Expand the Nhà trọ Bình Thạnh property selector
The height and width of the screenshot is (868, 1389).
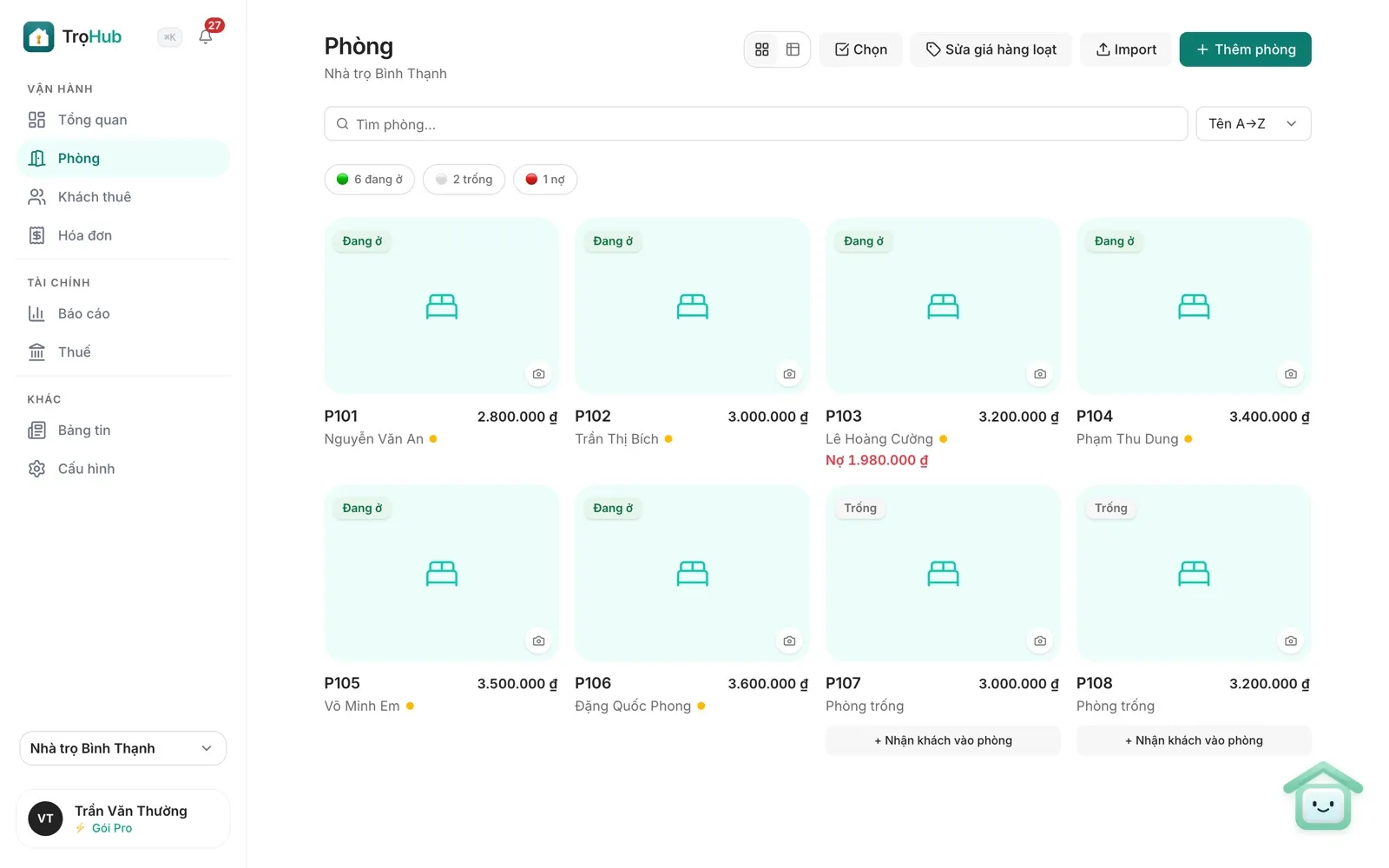pyautogui.click(x=123, y=748)
